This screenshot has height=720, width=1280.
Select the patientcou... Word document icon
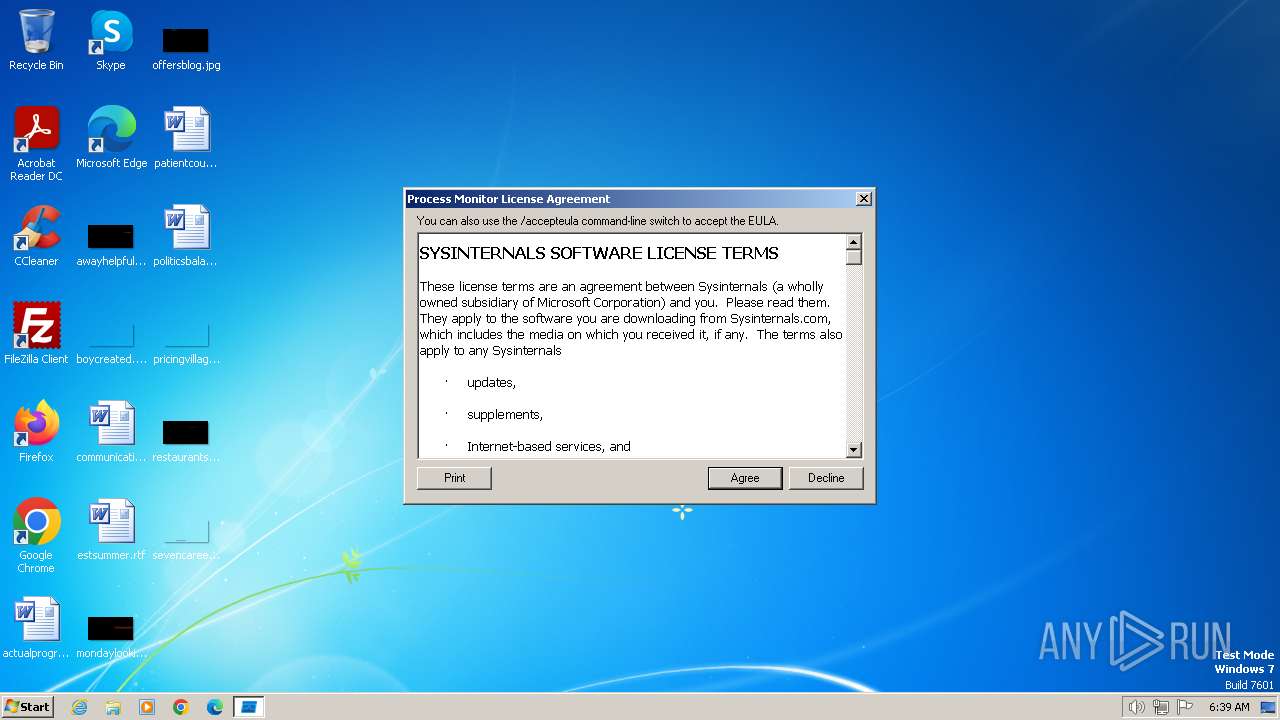186,137
